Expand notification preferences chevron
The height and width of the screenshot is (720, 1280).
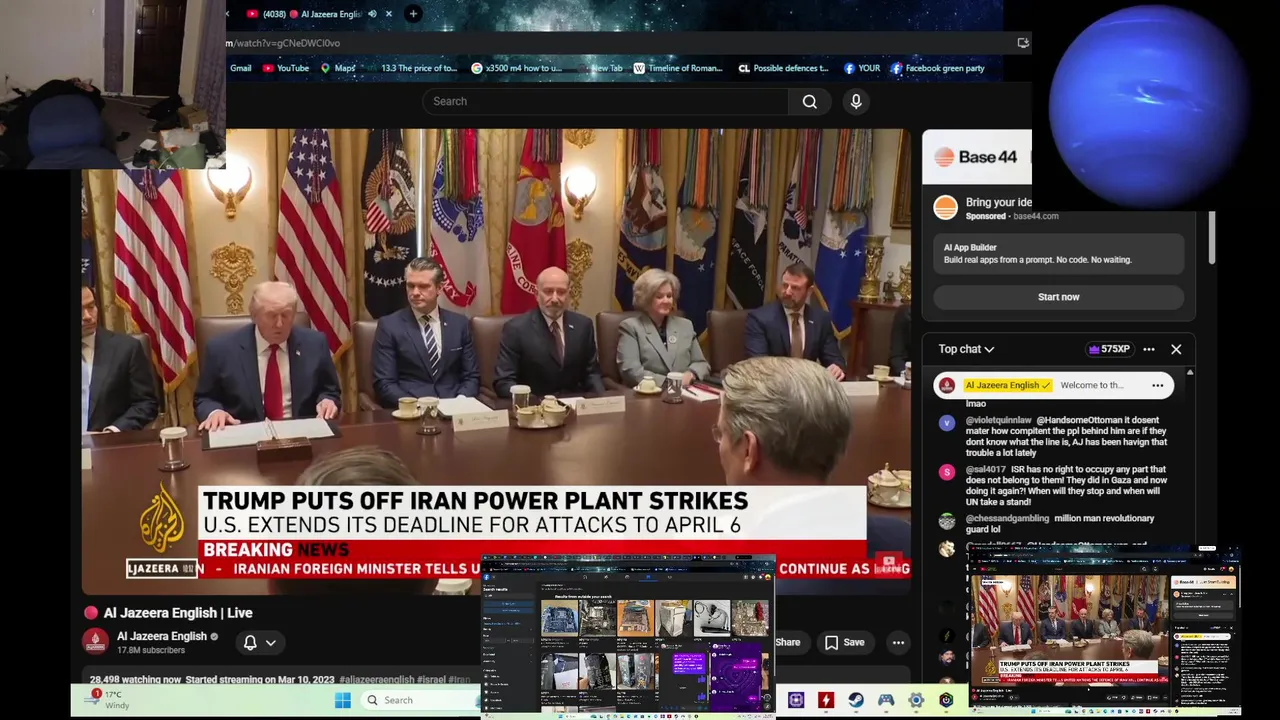tap(270, 643)
